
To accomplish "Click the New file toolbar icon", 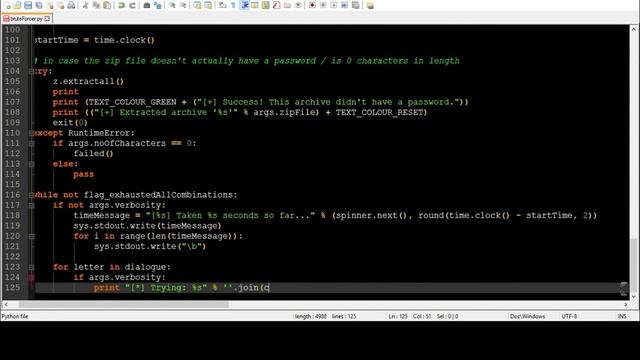I will pyautogui.click(x=7, y=5).
